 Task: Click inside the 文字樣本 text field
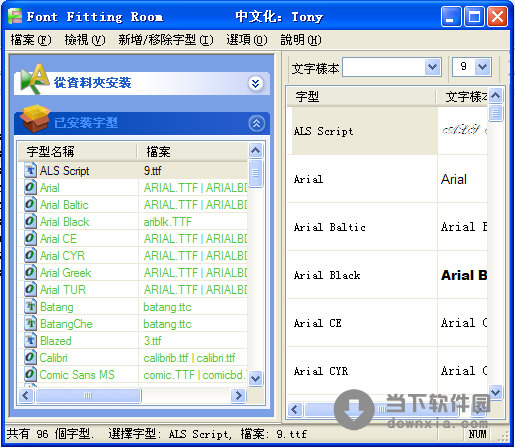click(x=383, y=67)
